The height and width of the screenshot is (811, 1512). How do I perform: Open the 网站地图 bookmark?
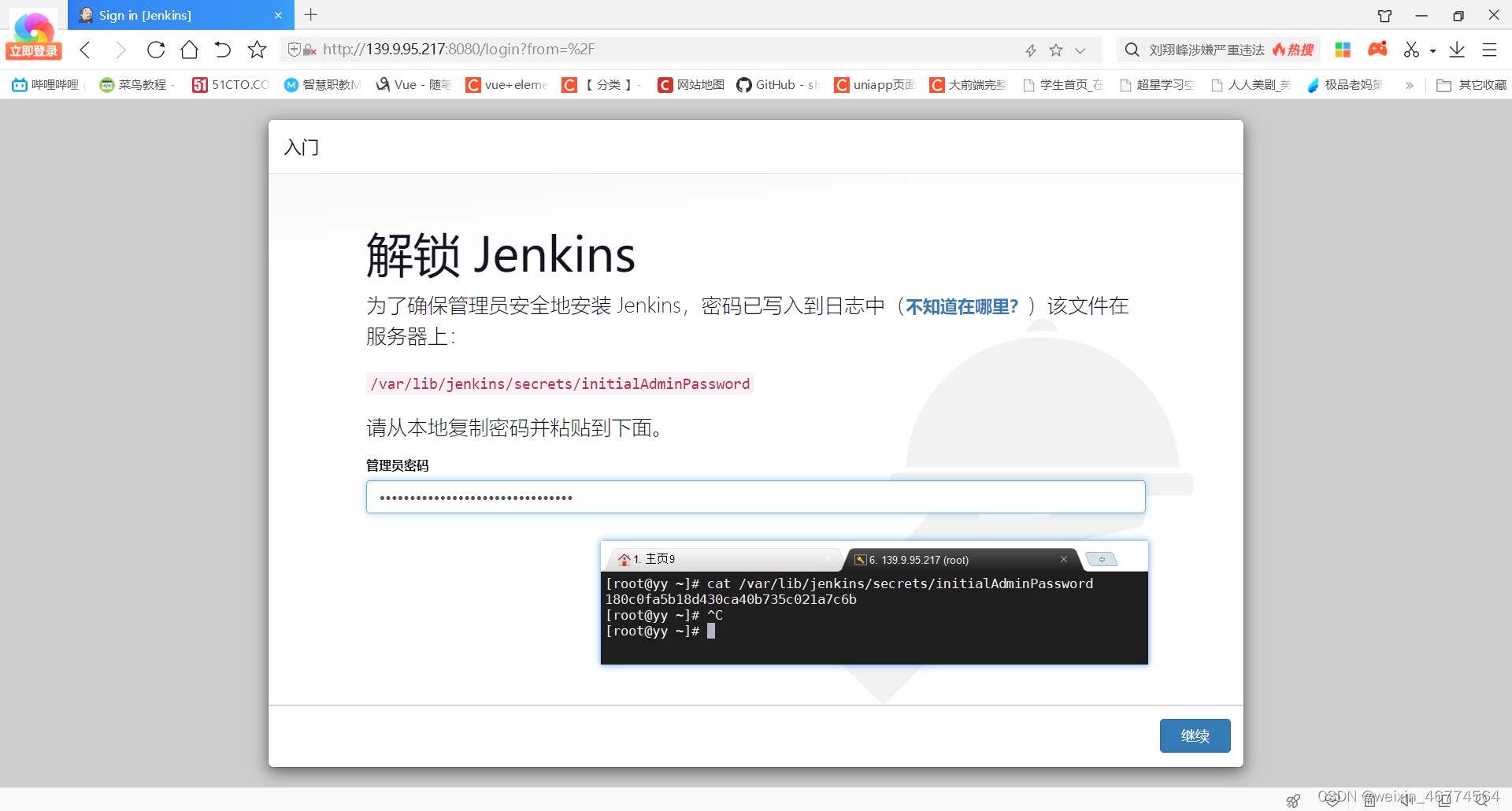691,84
